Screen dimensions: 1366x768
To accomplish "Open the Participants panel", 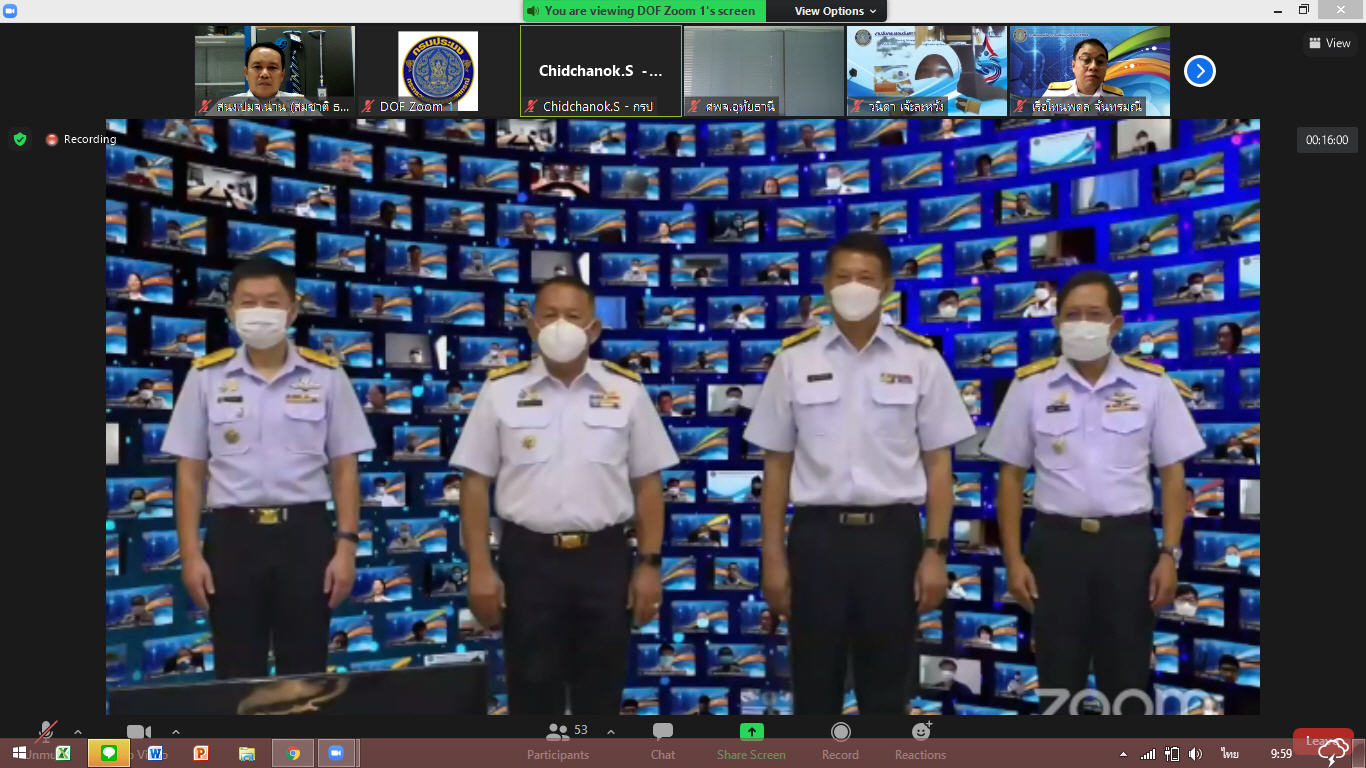I will coord(558,733).
